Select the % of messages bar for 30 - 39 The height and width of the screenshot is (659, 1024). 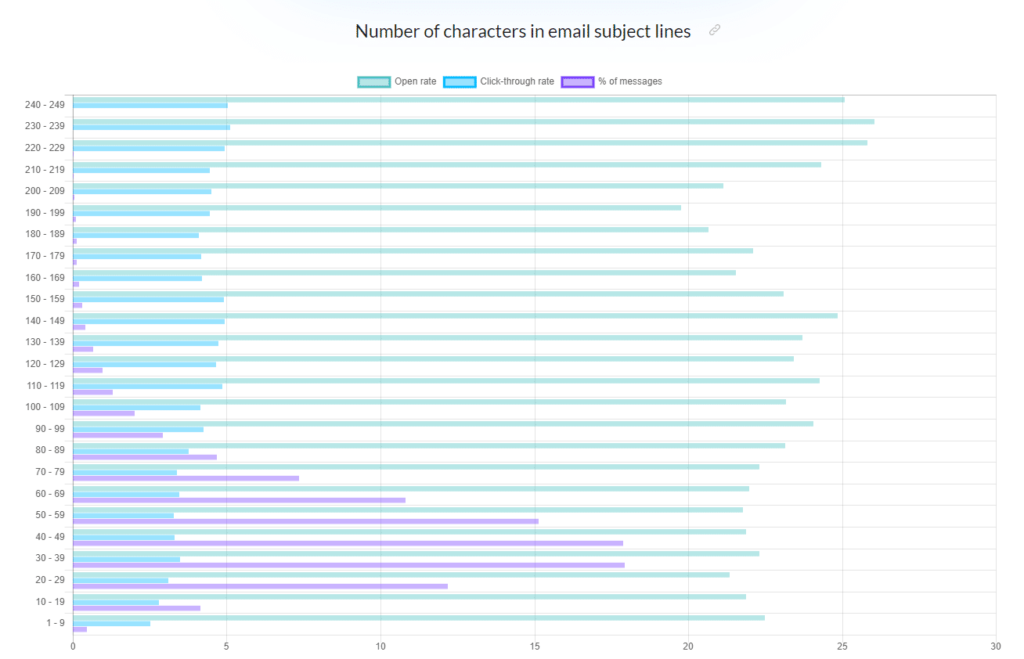pos(348,565)
